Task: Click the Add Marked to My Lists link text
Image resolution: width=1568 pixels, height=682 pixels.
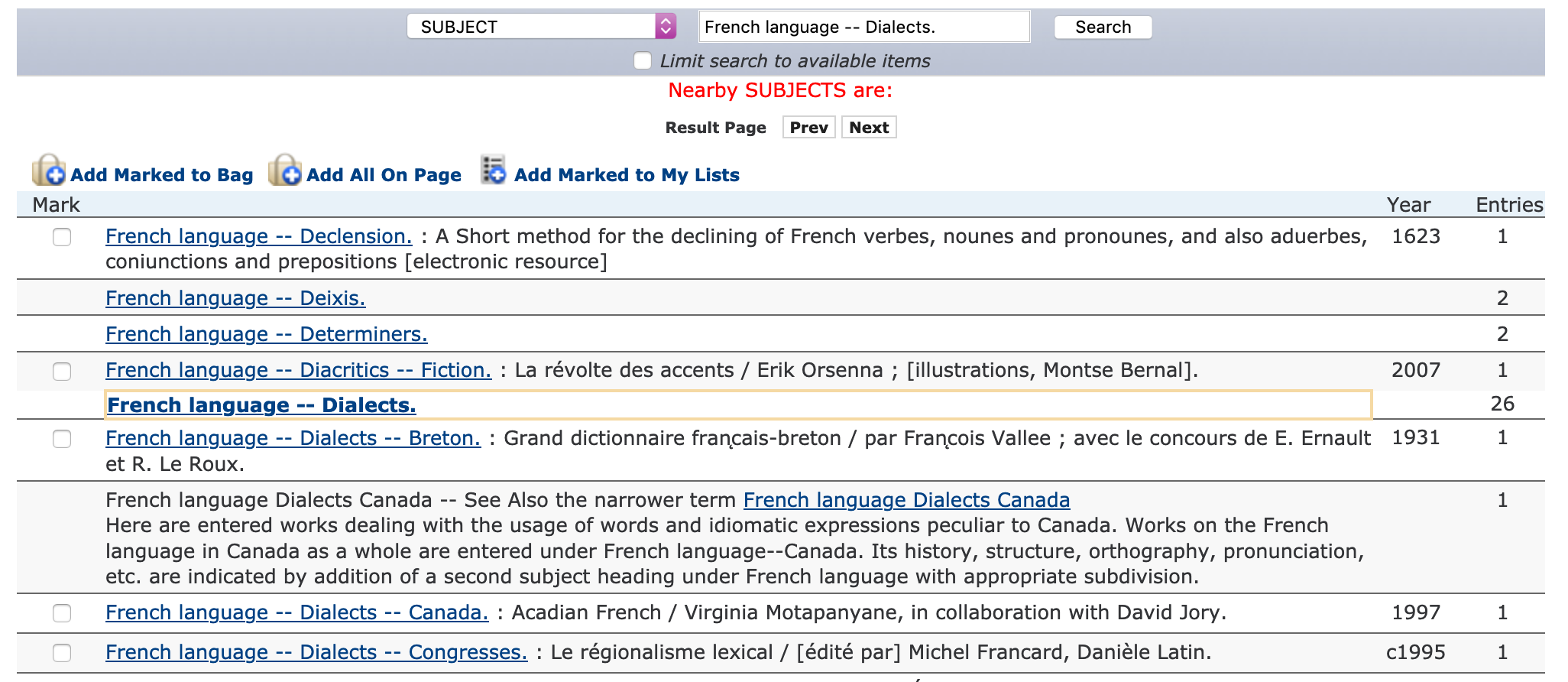Action: 627,175
